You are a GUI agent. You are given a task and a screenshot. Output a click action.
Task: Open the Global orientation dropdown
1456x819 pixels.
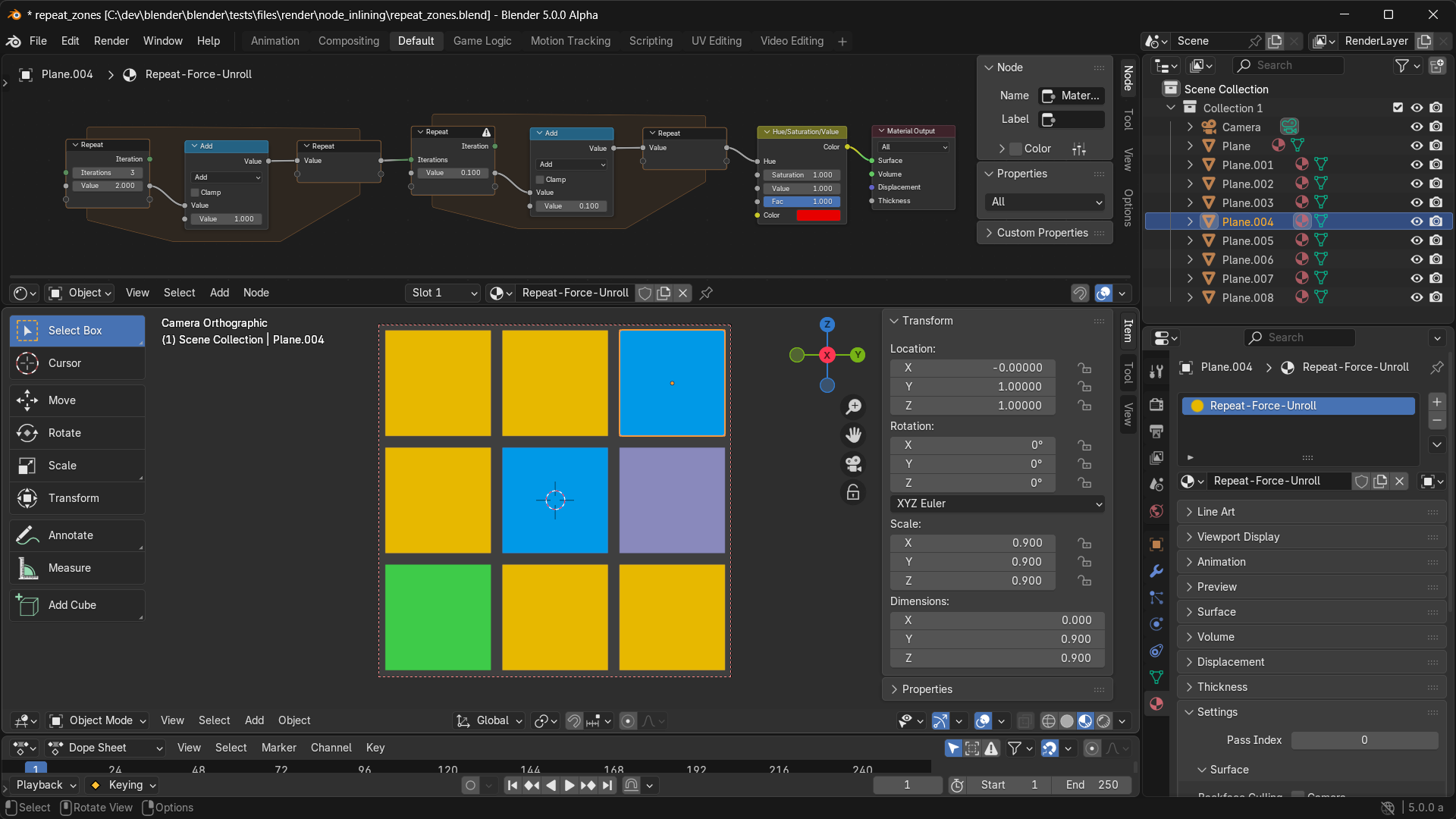(x=489, y=720)
